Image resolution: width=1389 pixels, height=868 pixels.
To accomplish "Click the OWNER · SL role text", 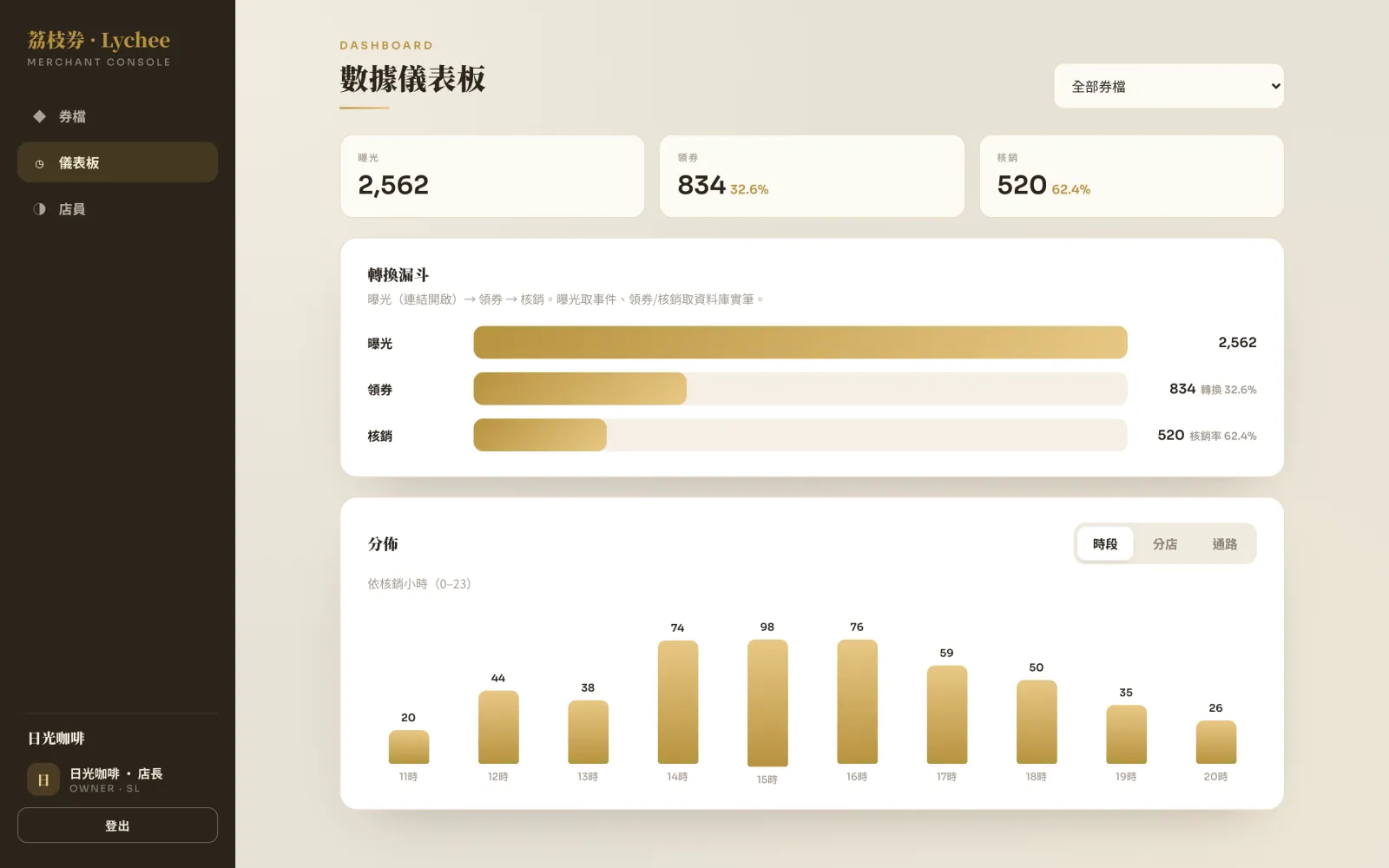I will 104,788.
